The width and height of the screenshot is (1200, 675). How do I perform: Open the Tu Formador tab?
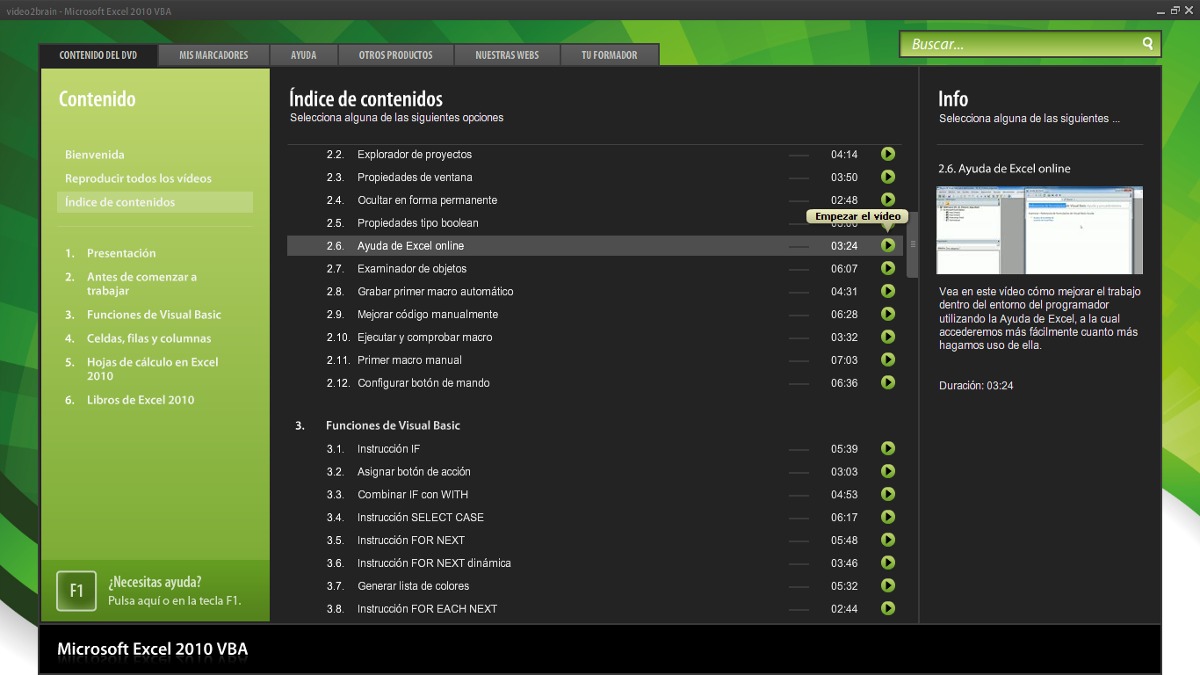pyautogui.click(x=609, y=55)
